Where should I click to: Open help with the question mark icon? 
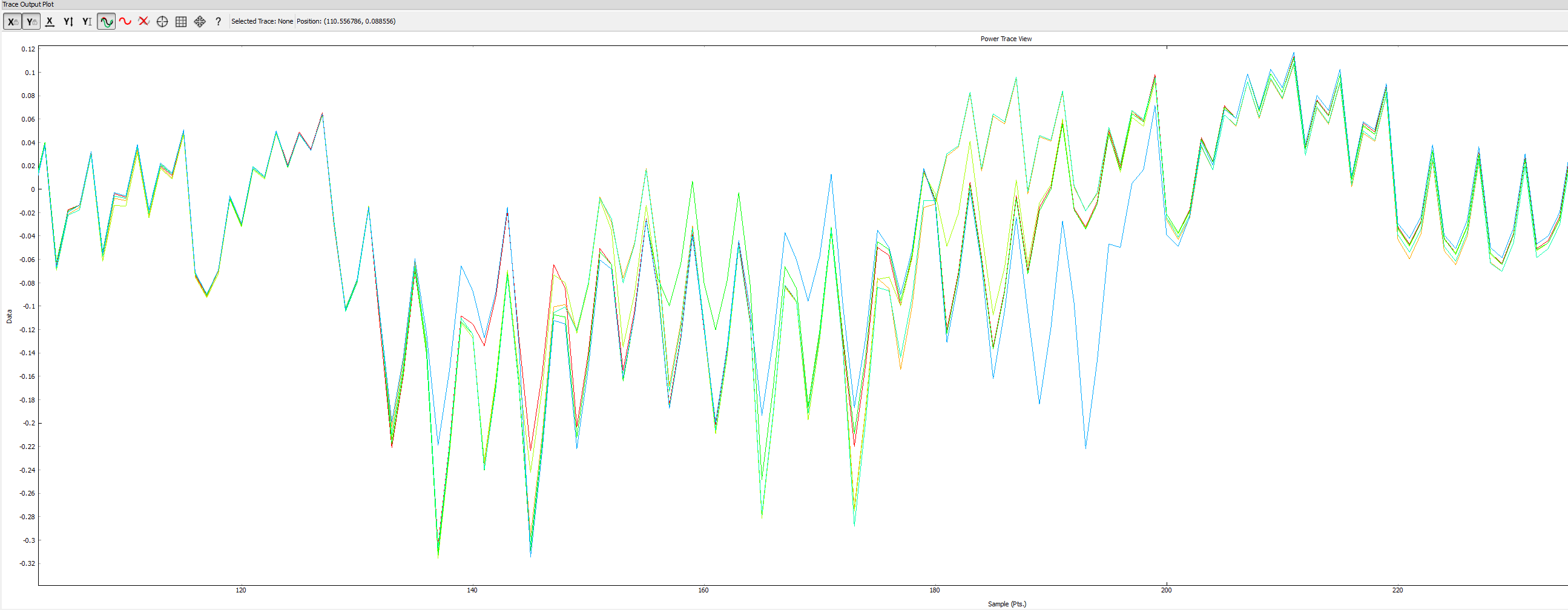pos(219,22)
